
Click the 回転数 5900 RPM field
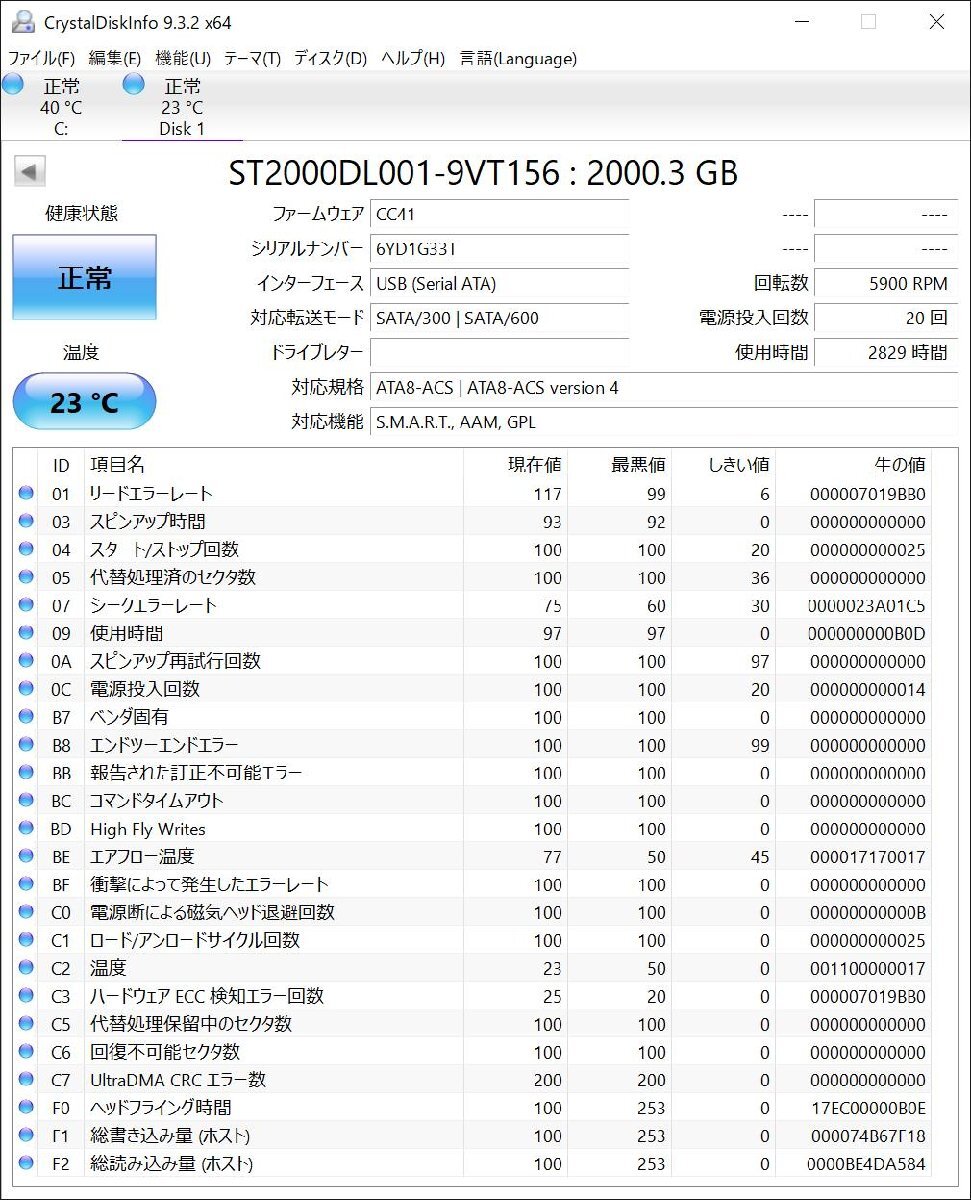pos(884,283)
